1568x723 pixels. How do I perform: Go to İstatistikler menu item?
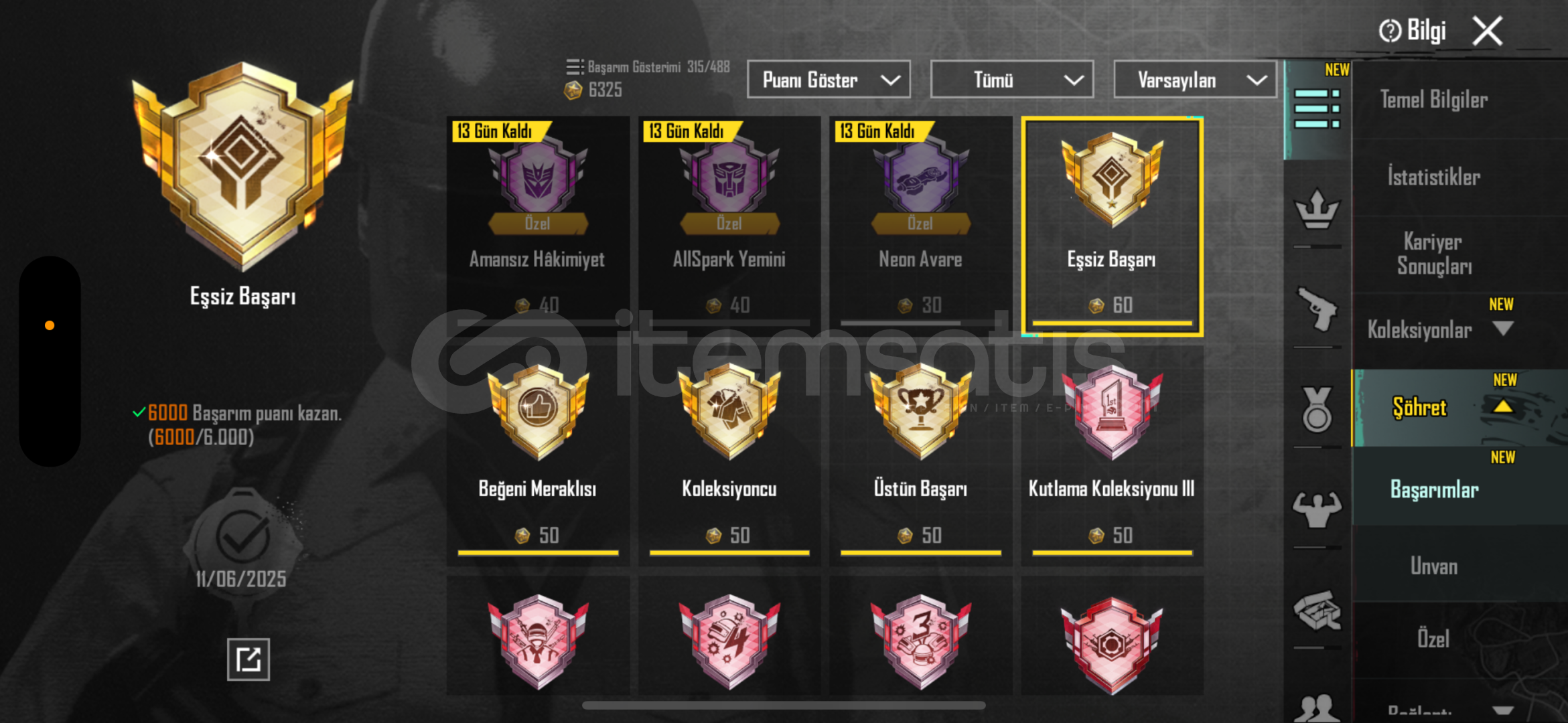click(1434, 177)
